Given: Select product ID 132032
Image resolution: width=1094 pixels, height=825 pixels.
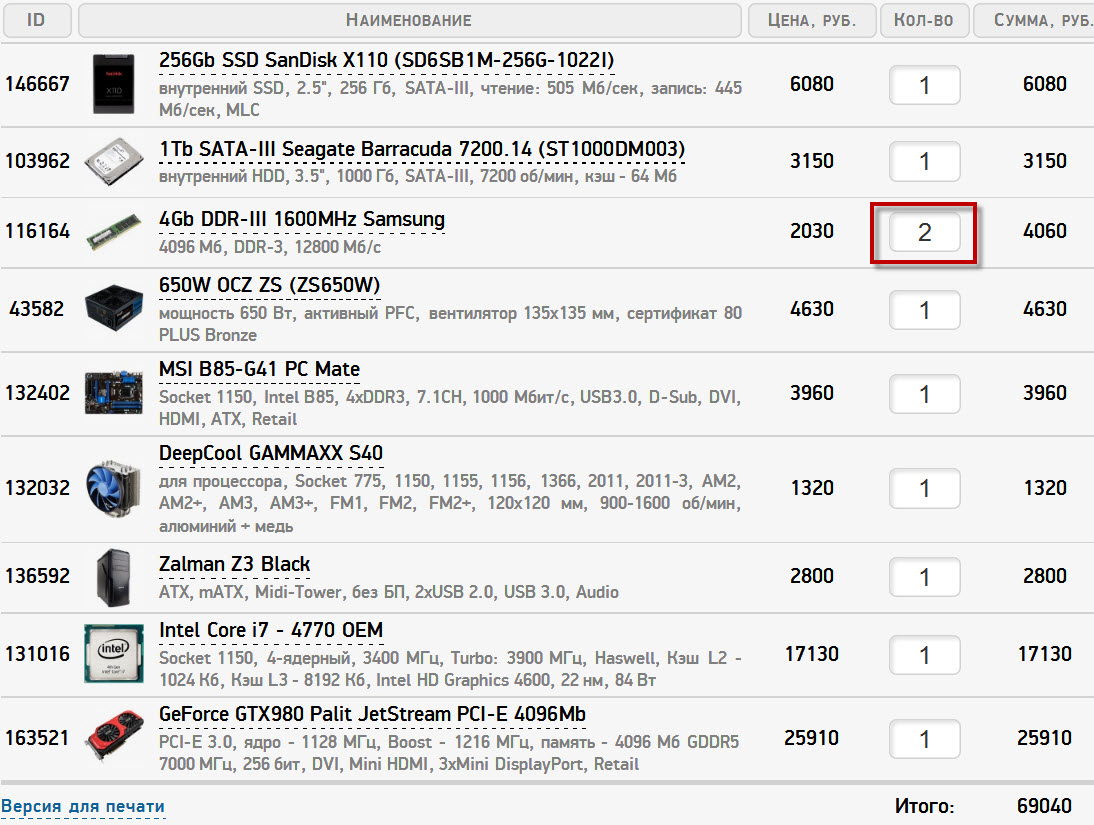Looking at the screenshot, I should pyautogui.click(x=38, y=488).
